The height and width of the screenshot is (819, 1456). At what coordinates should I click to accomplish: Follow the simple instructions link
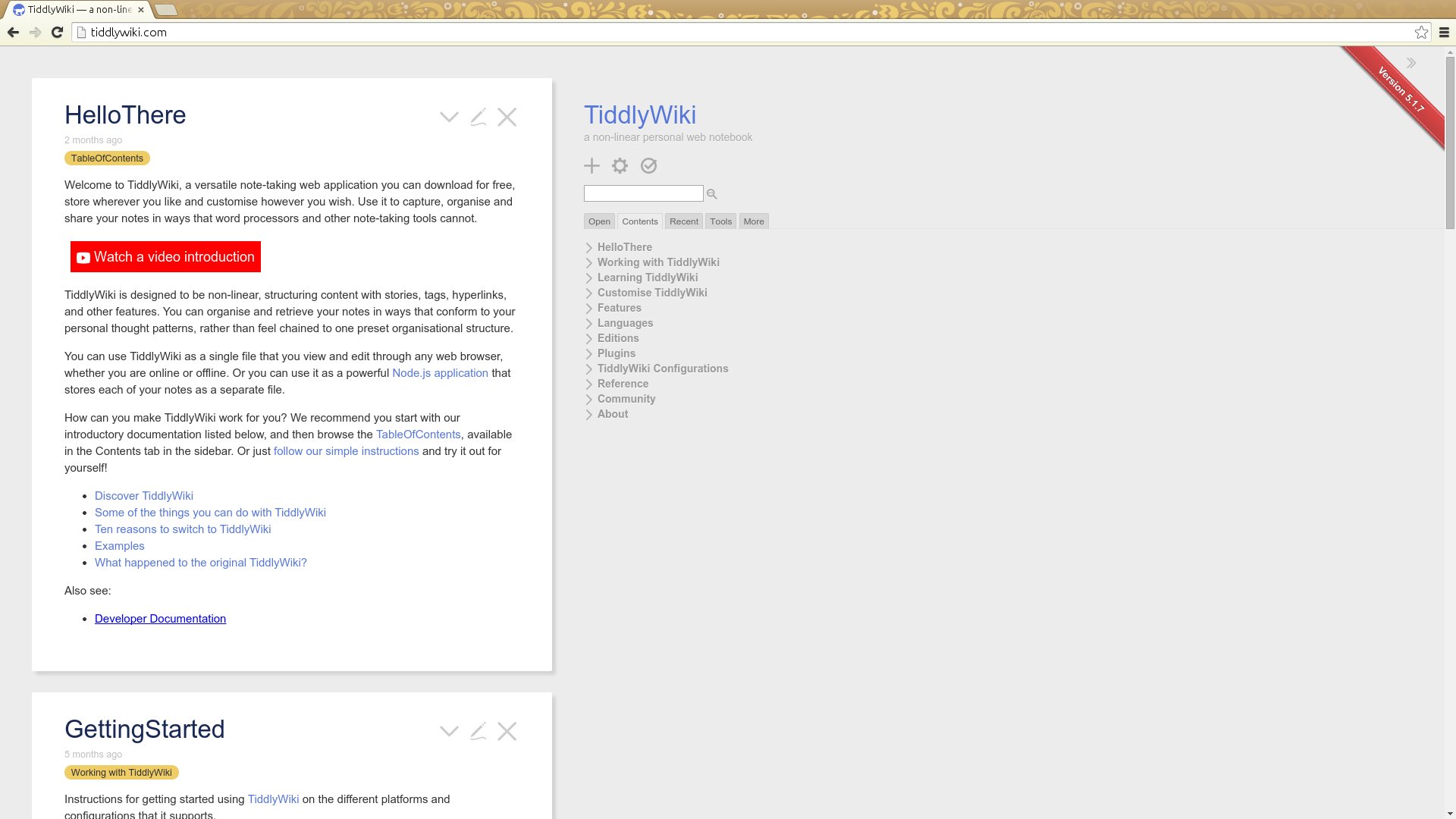[x=346, y=451]
